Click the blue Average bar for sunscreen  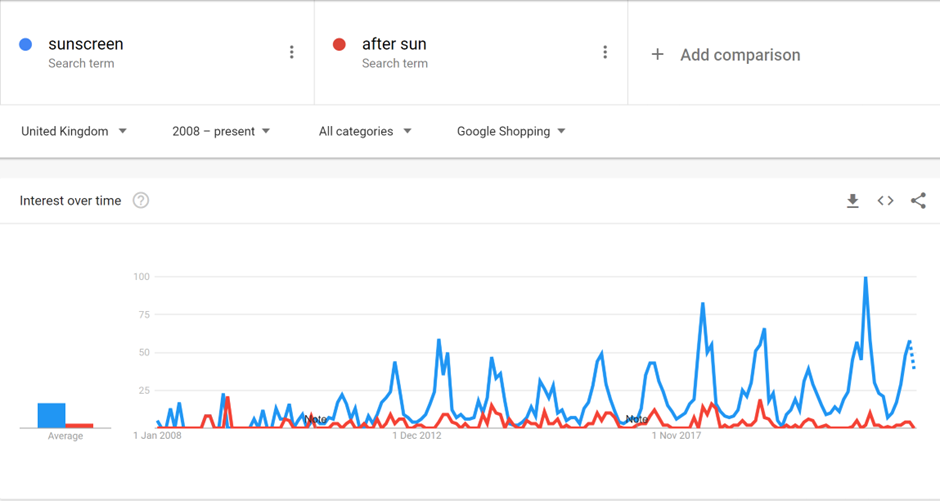52,415
